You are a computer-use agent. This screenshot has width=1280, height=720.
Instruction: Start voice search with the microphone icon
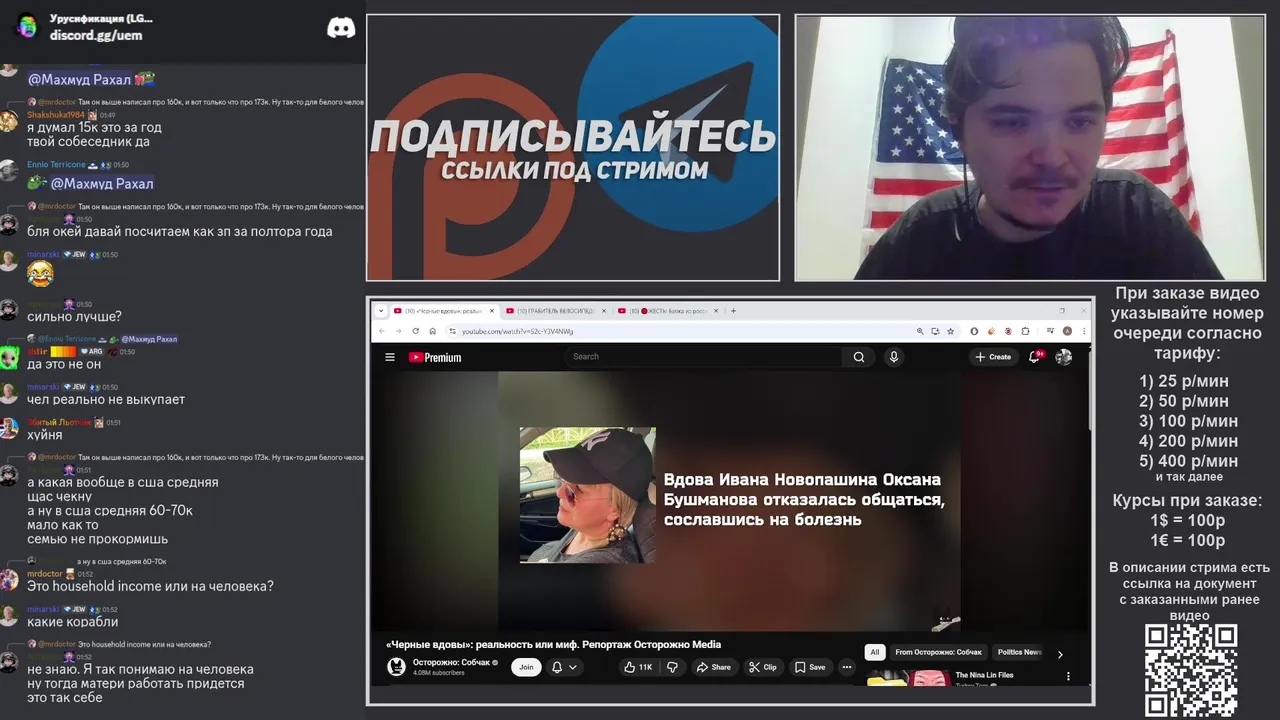pos(894,357)
